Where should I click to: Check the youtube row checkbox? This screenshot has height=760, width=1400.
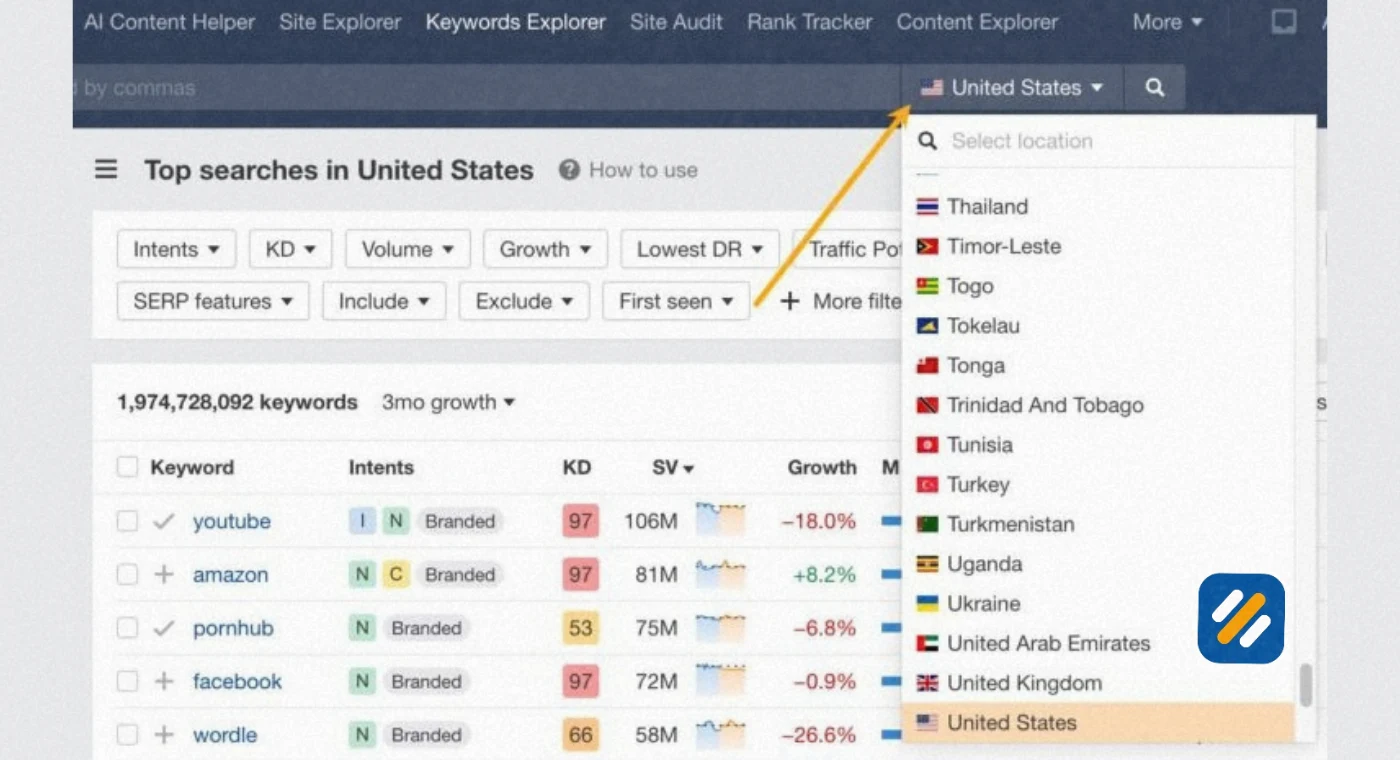pos(127,521)
